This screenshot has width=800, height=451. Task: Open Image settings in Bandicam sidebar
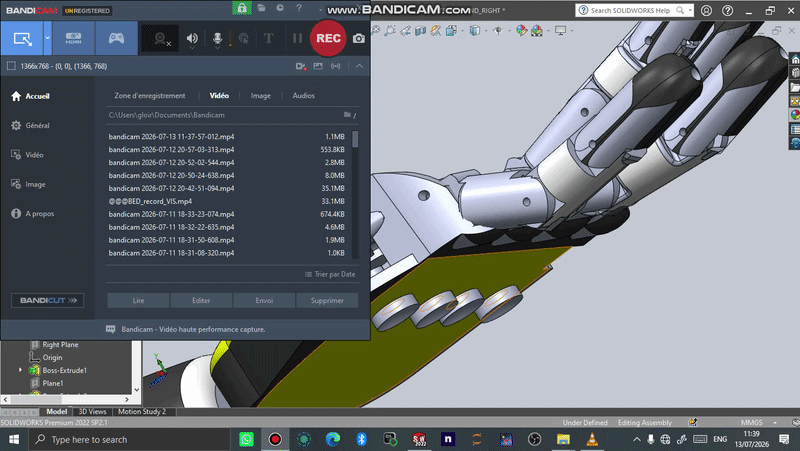29,184
